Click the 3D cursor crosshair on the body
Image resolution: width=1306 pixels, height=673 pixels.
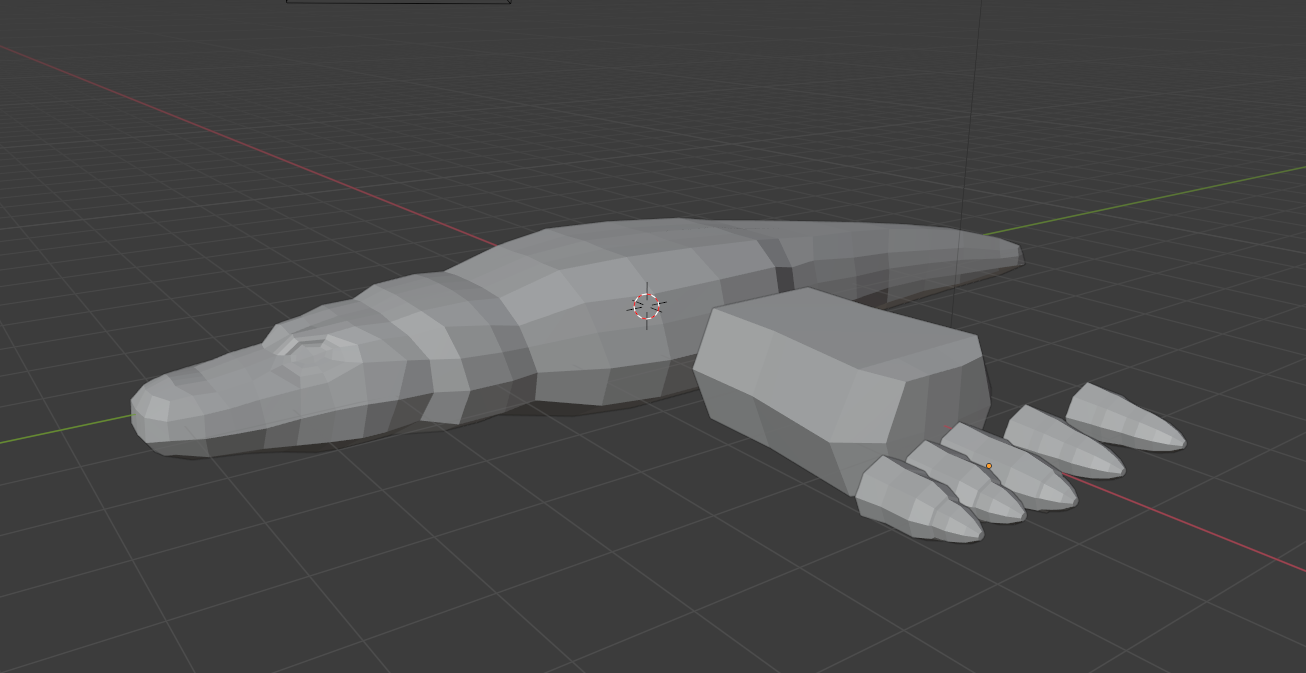647,306
